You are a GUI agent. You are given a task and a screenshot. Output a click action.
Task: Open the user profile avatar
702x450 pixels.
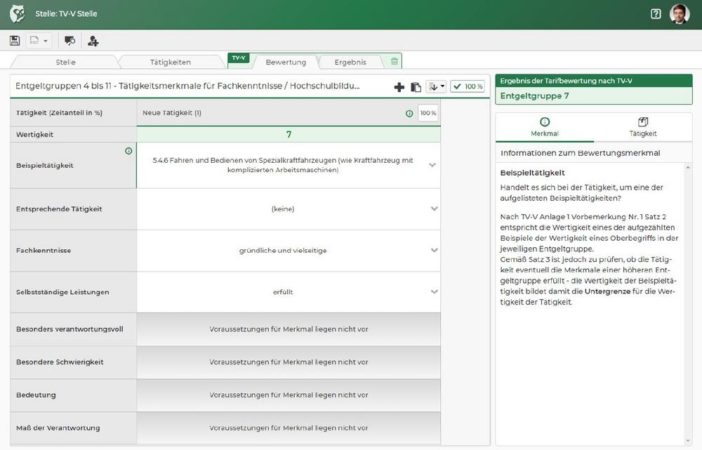click(x=680, y=14)
